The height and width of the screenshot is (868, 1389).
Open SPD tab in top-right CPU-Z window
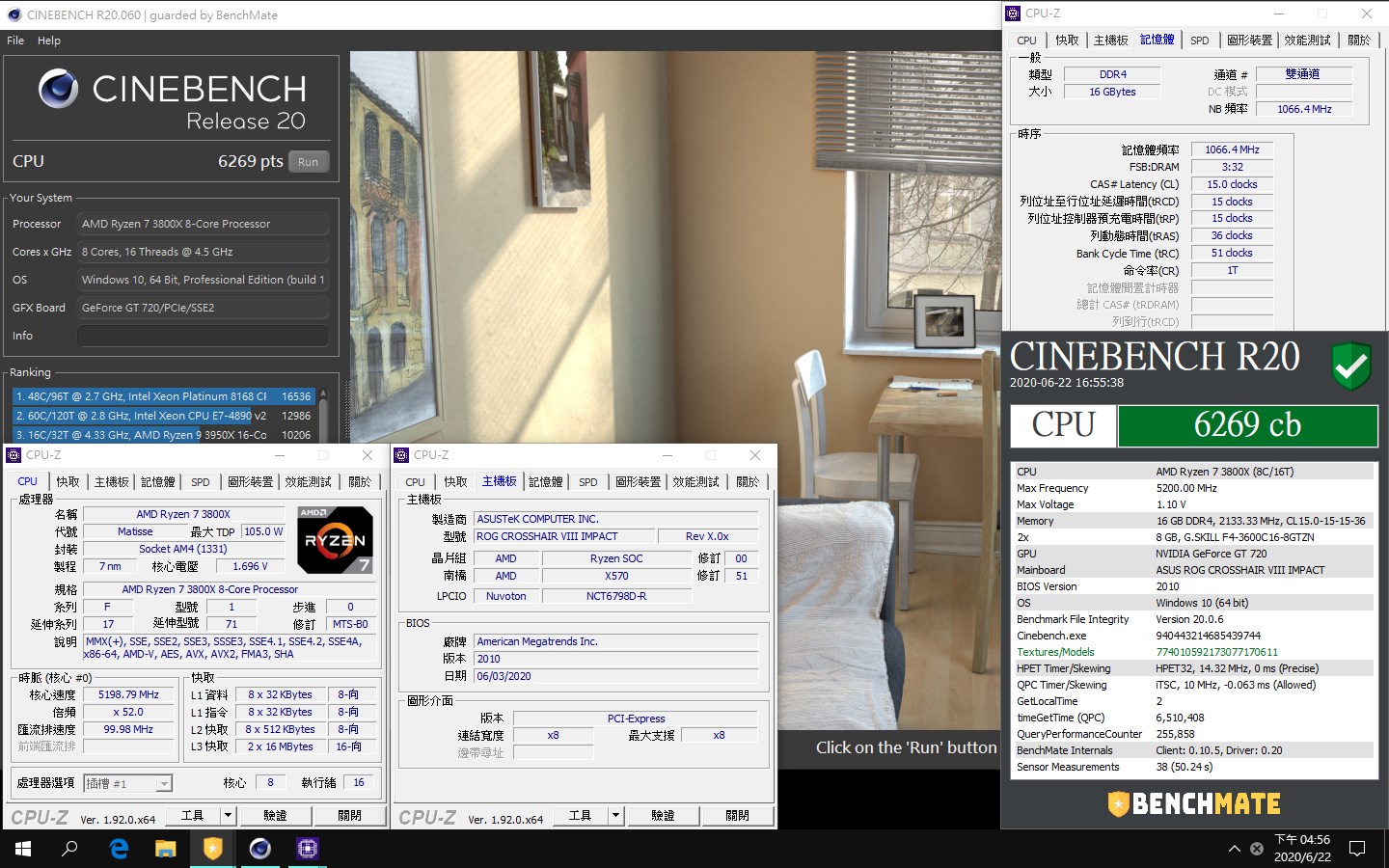(1200, 40)
